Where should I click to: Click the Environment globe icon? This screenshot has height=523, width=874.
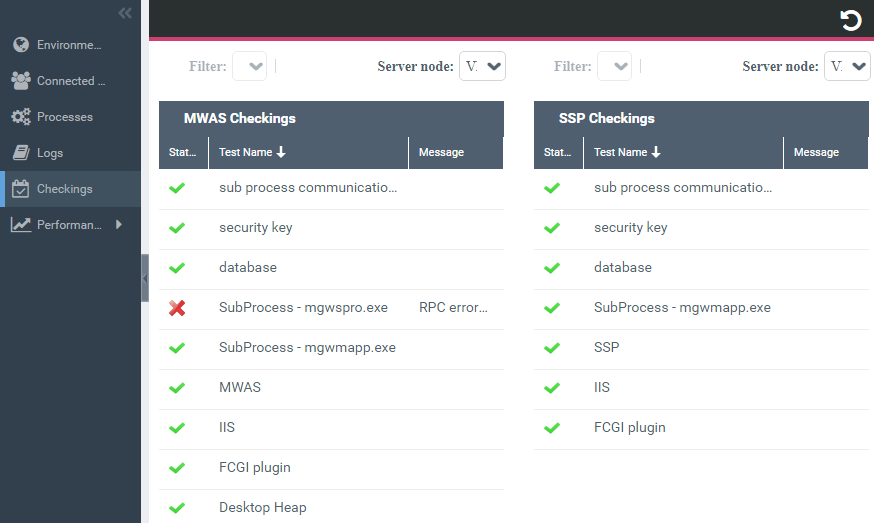tap(20, 45)
